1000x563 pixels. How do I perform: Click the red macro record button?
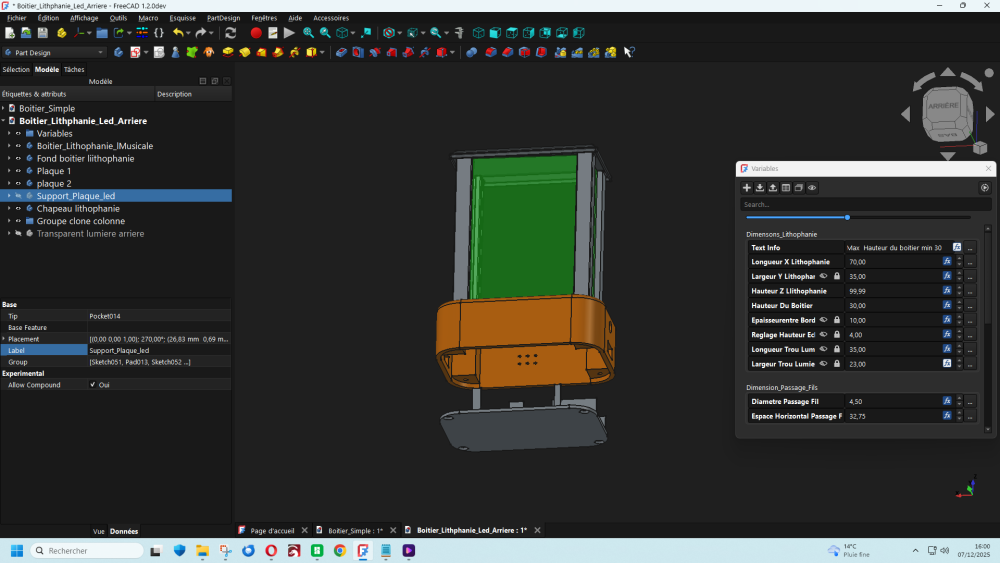[x=256, y=33]
